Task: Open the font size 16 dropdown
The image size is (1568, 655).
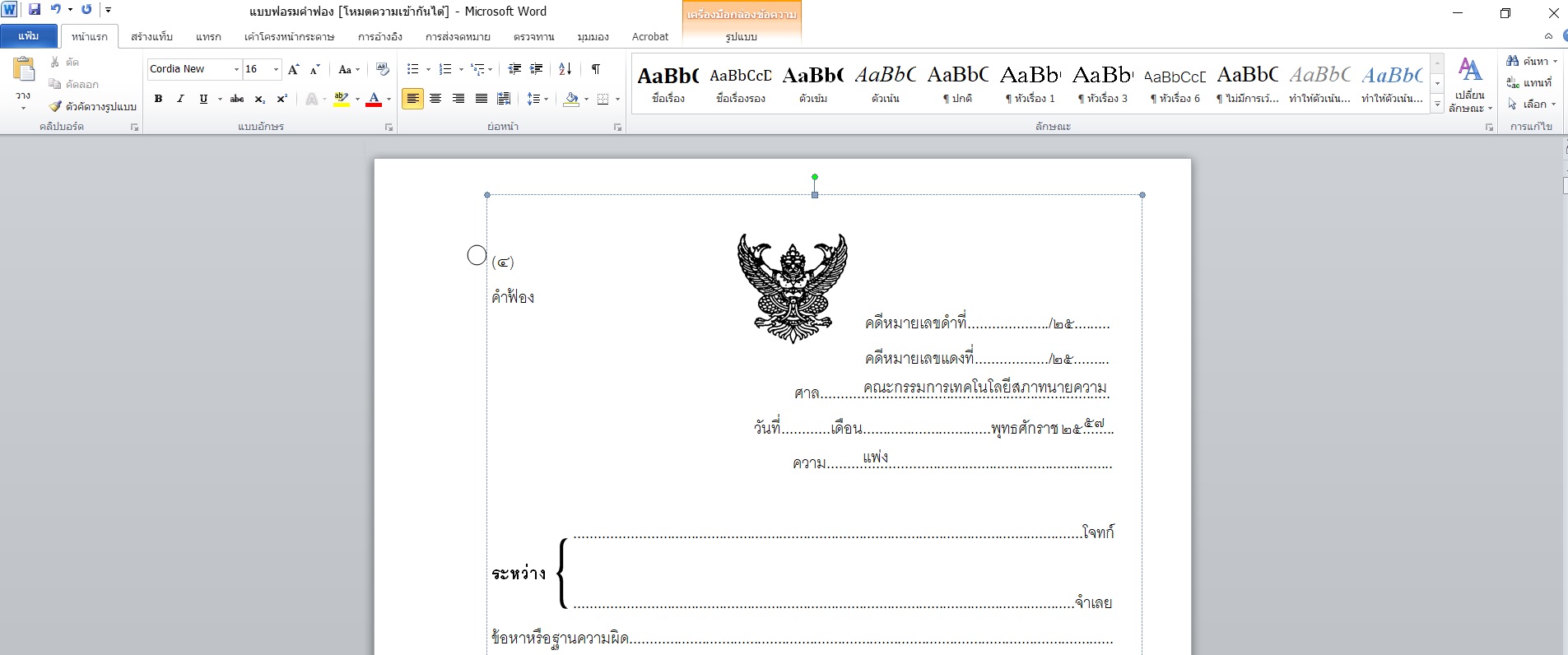Action: 276,69
